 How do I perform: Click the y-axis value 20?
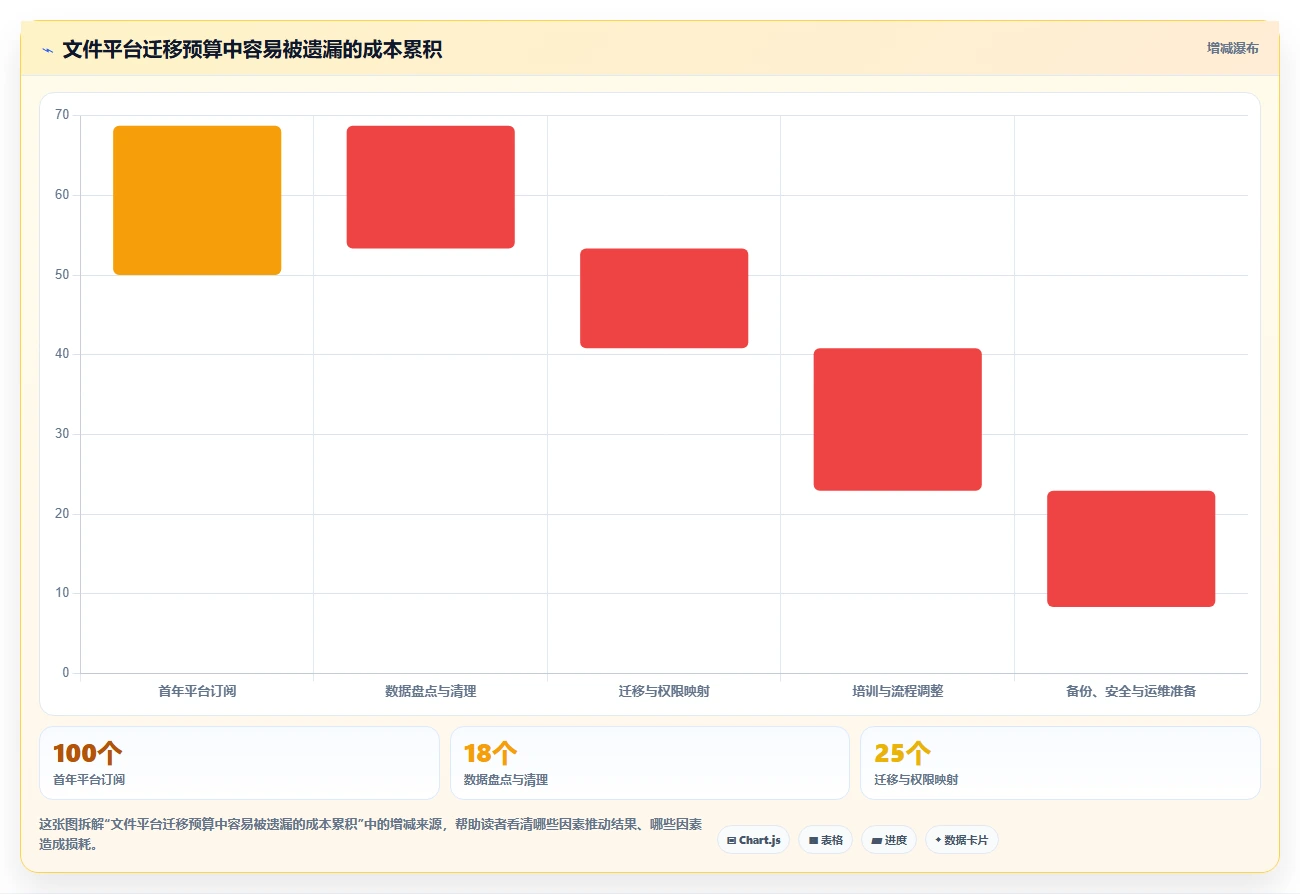pos(62,513)
